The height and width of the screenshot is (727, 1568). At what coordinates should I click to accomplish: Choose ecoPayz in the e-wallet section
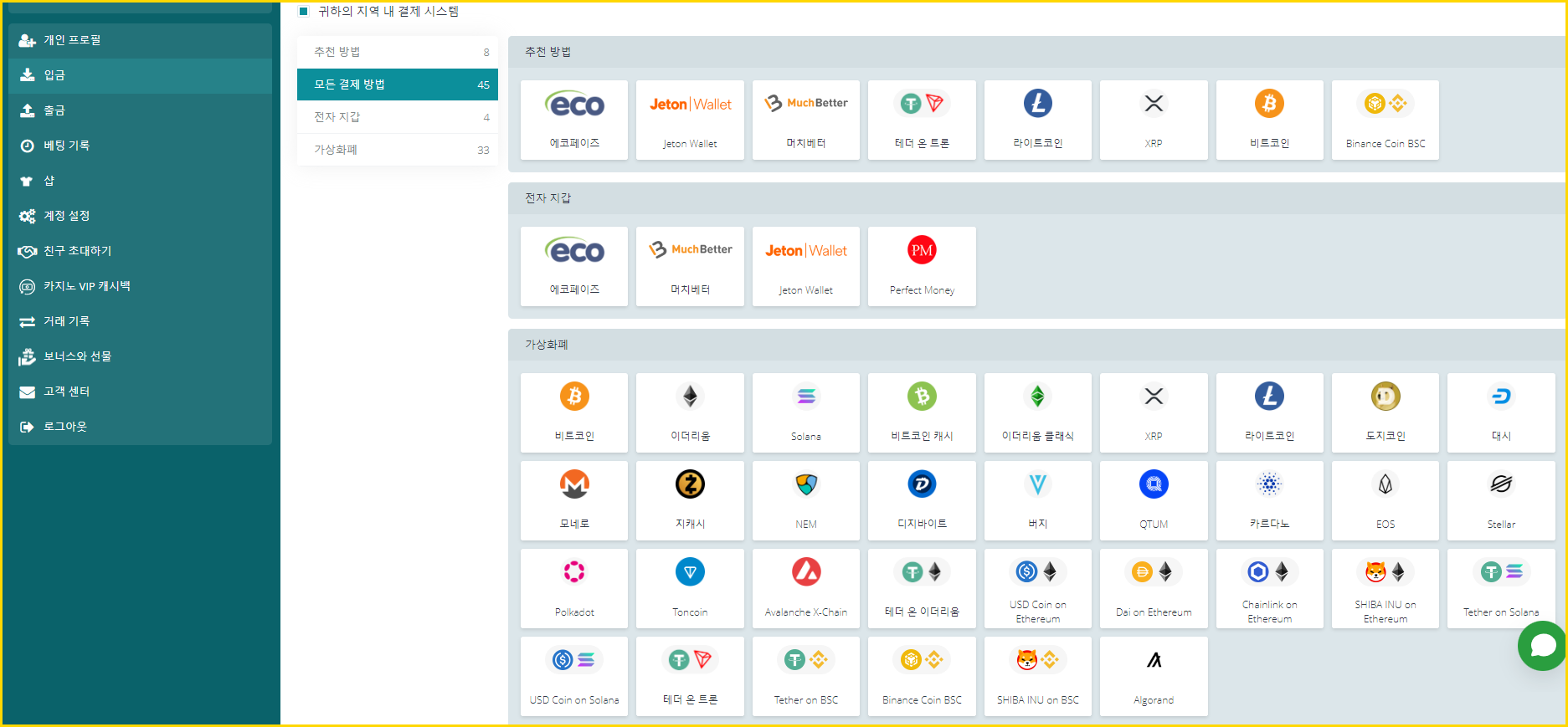[574, 266]
